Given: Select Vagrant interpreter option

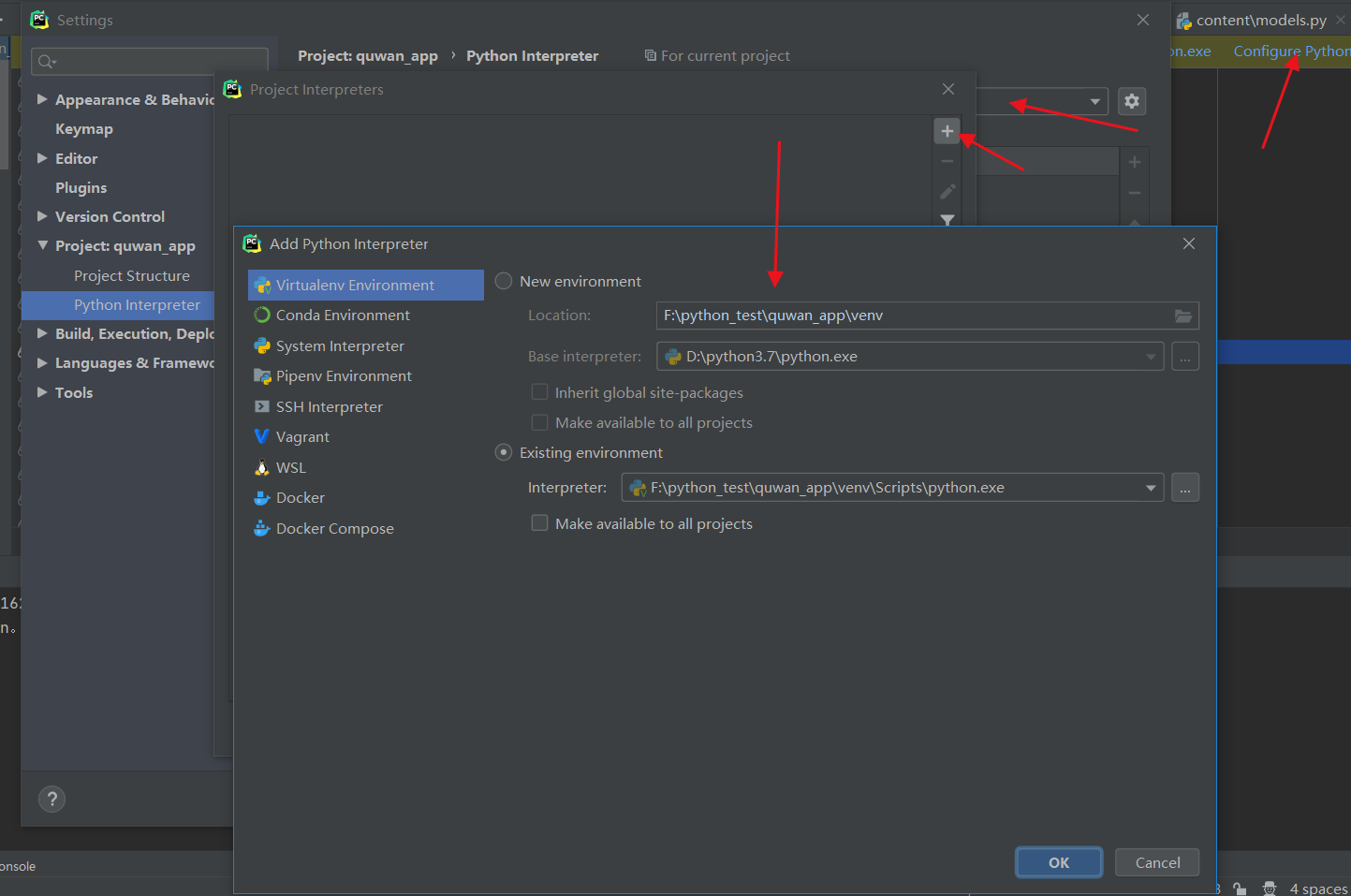Looking at the screenshot, I should point(302,436).
